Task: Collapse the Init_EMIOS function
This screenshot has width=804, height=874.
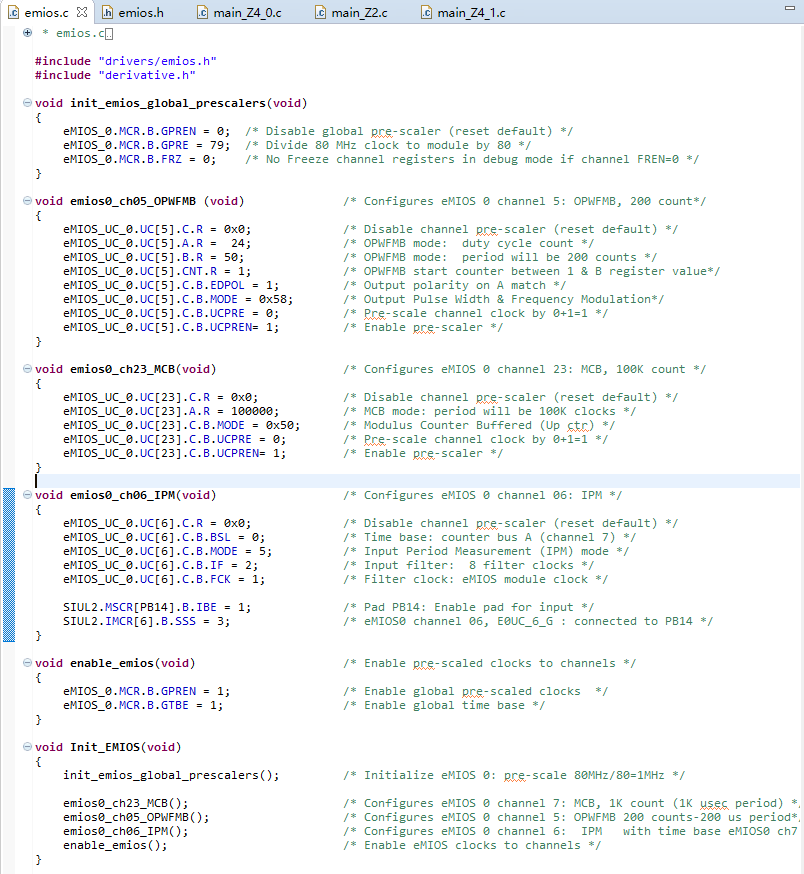Action: [28, 747]
